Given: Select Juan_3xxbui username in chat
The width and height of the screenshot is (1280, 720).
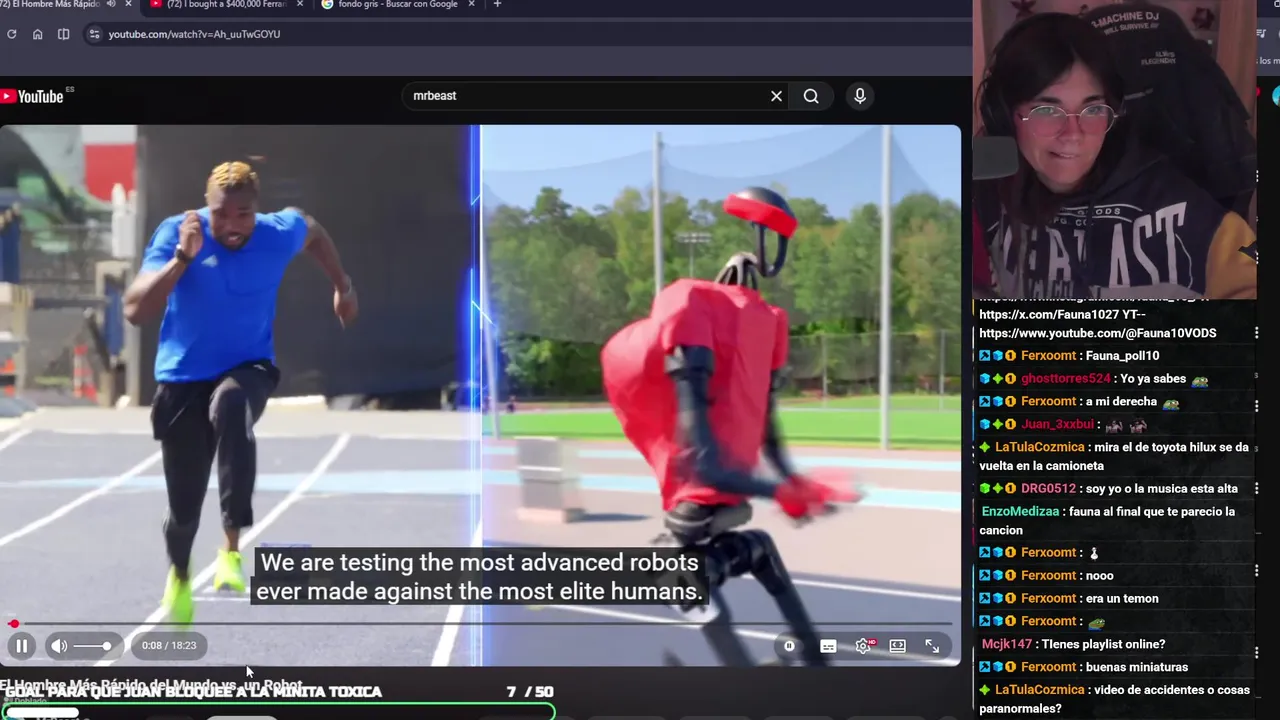Looking at the screenshot, I should pos(1058,425).
